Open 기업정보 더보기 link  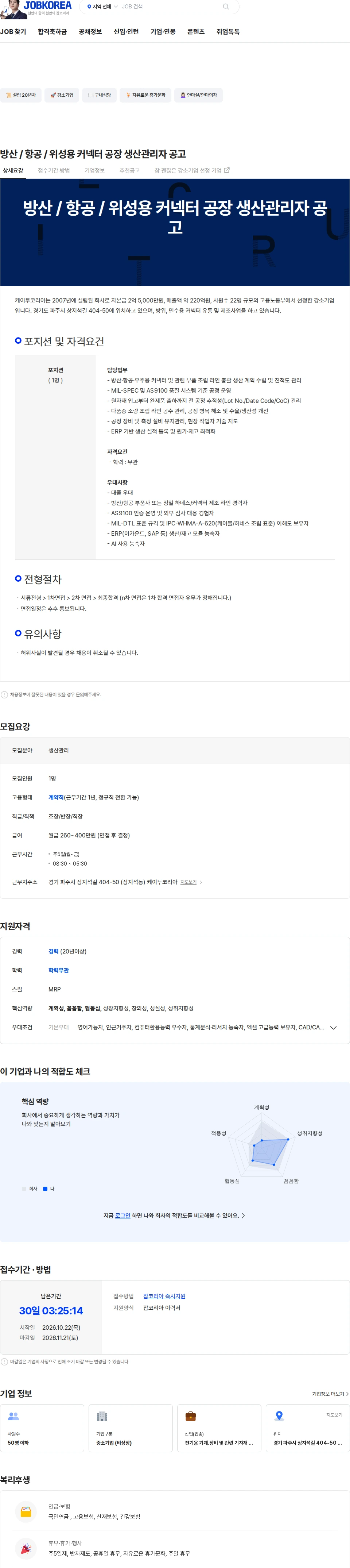[330, 1394]
